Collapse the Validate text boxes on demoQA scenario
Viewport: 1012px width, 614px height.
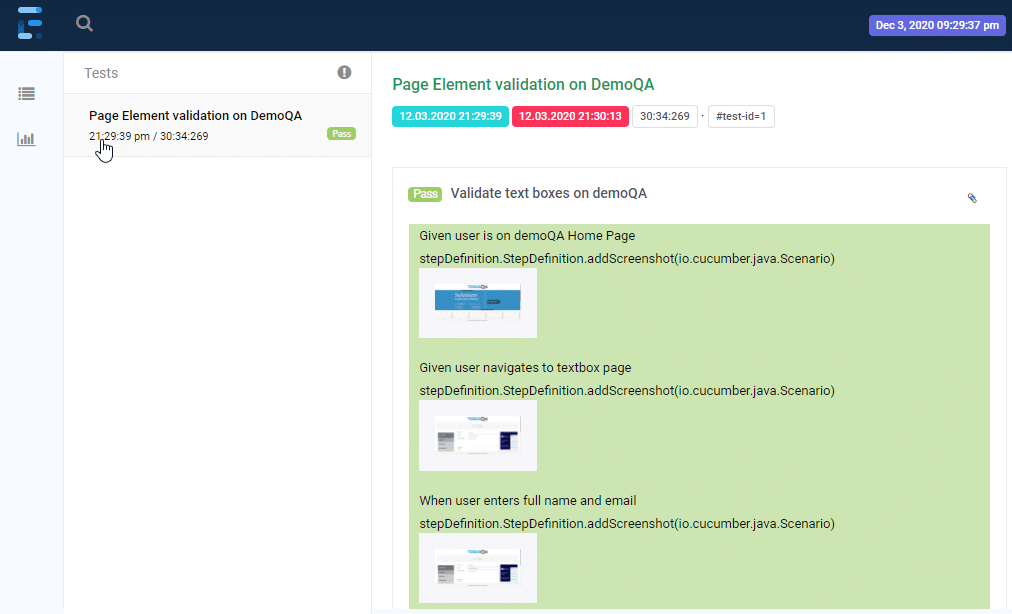(x=548, y=193)
